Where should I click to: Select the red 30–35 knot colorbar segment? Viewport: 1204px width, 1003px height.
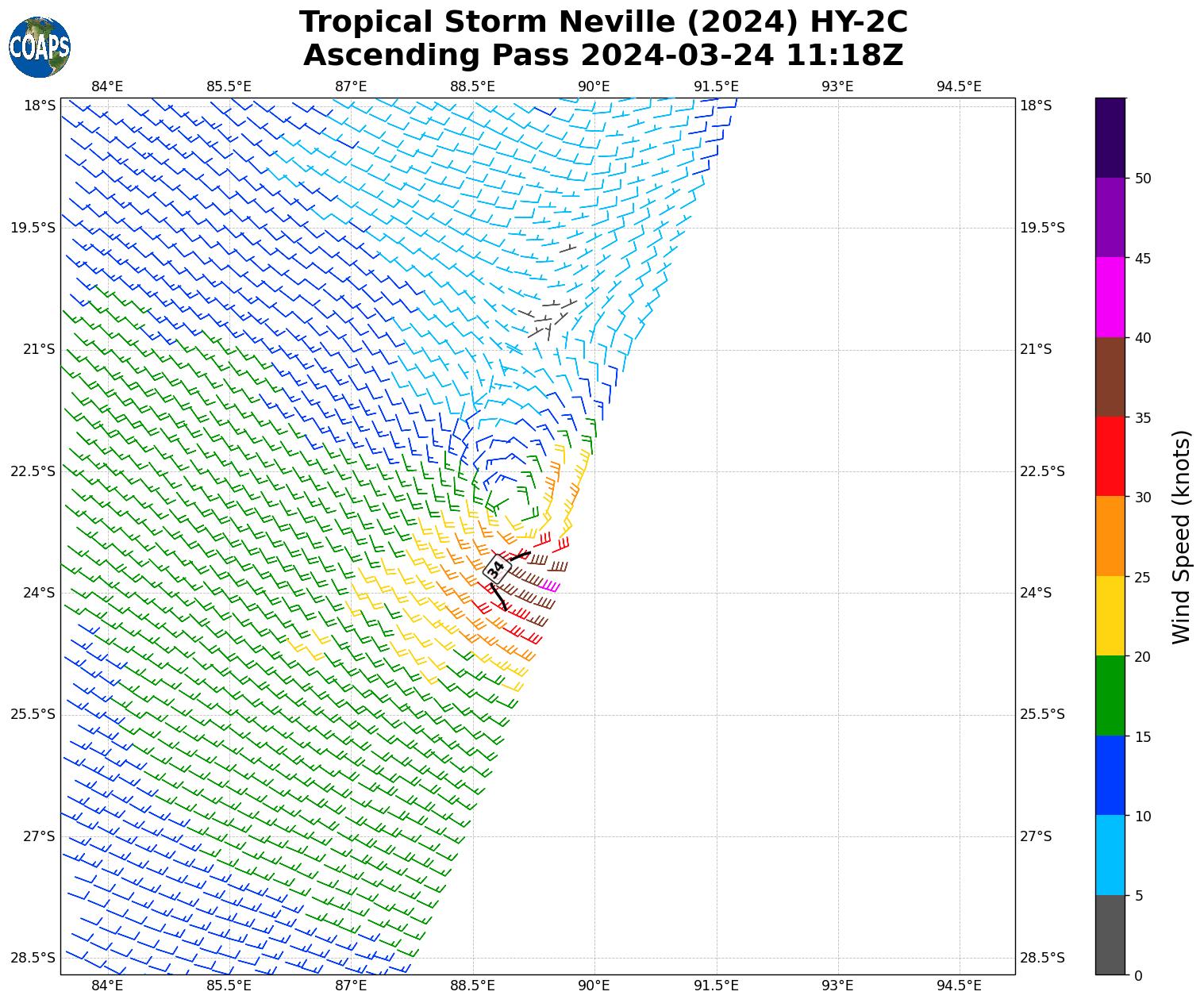coord(1110,456)
